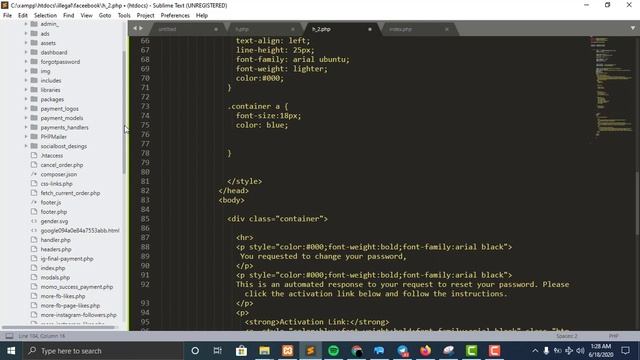This screenshot has width=640, height=360.
Task: Expand the dashboard folder
Action: (26, 52)
